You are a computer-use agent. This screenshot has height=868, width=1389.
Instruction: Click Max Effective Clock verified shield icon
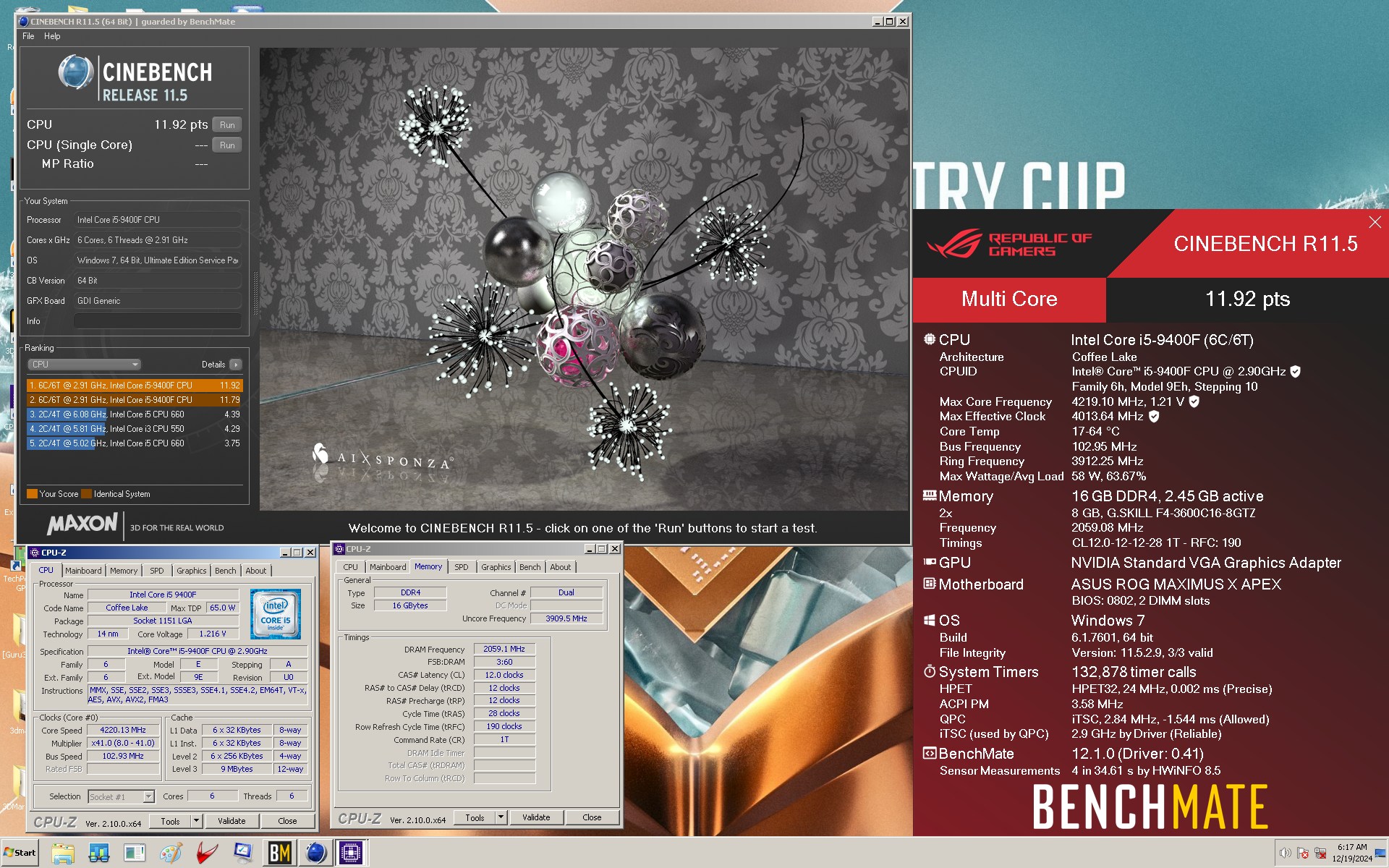click(x=1154, y=416)
